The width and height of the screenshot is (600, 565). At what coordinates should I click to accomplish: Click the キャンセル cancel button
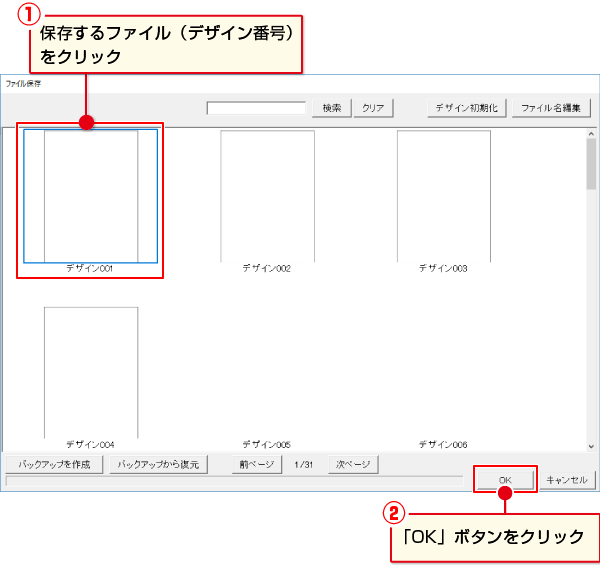pyautogui.click(x=567, y=480)
